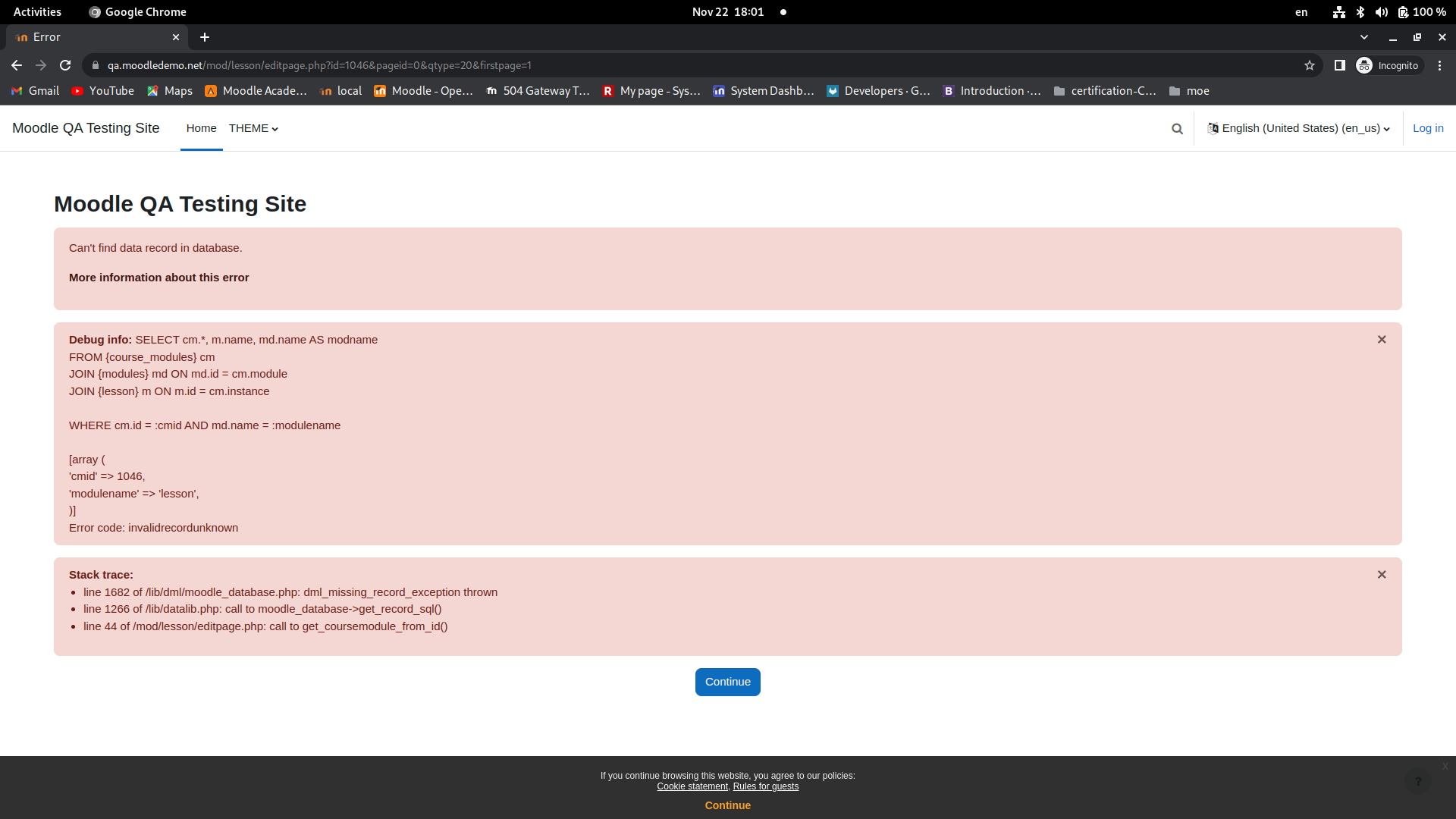Click the Log in link
The height and width of the screenshot is (819, 1456).
click(1428, 129)
